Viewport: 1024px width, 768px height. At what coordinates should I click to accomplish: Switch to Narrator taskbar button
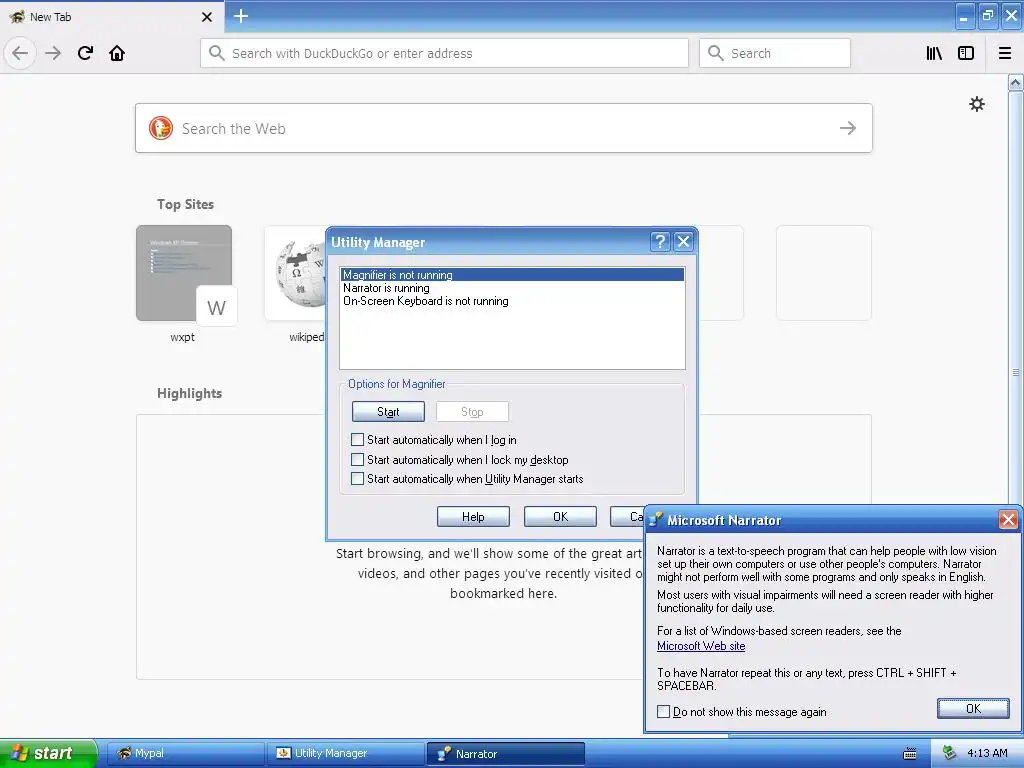pos(505,753)
